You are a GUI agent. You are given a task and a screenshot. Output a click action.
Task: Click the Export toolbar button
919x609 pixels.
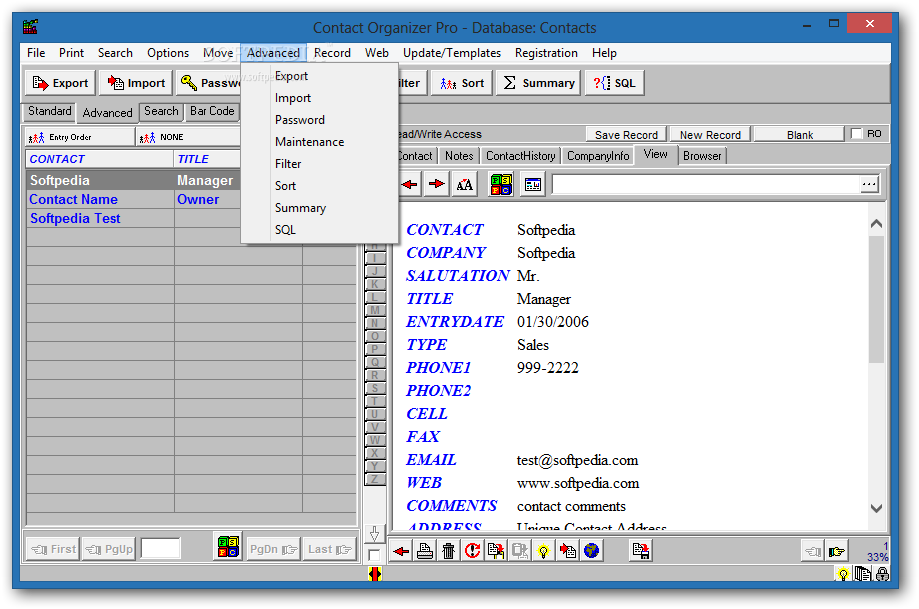(x=60, y=83)
